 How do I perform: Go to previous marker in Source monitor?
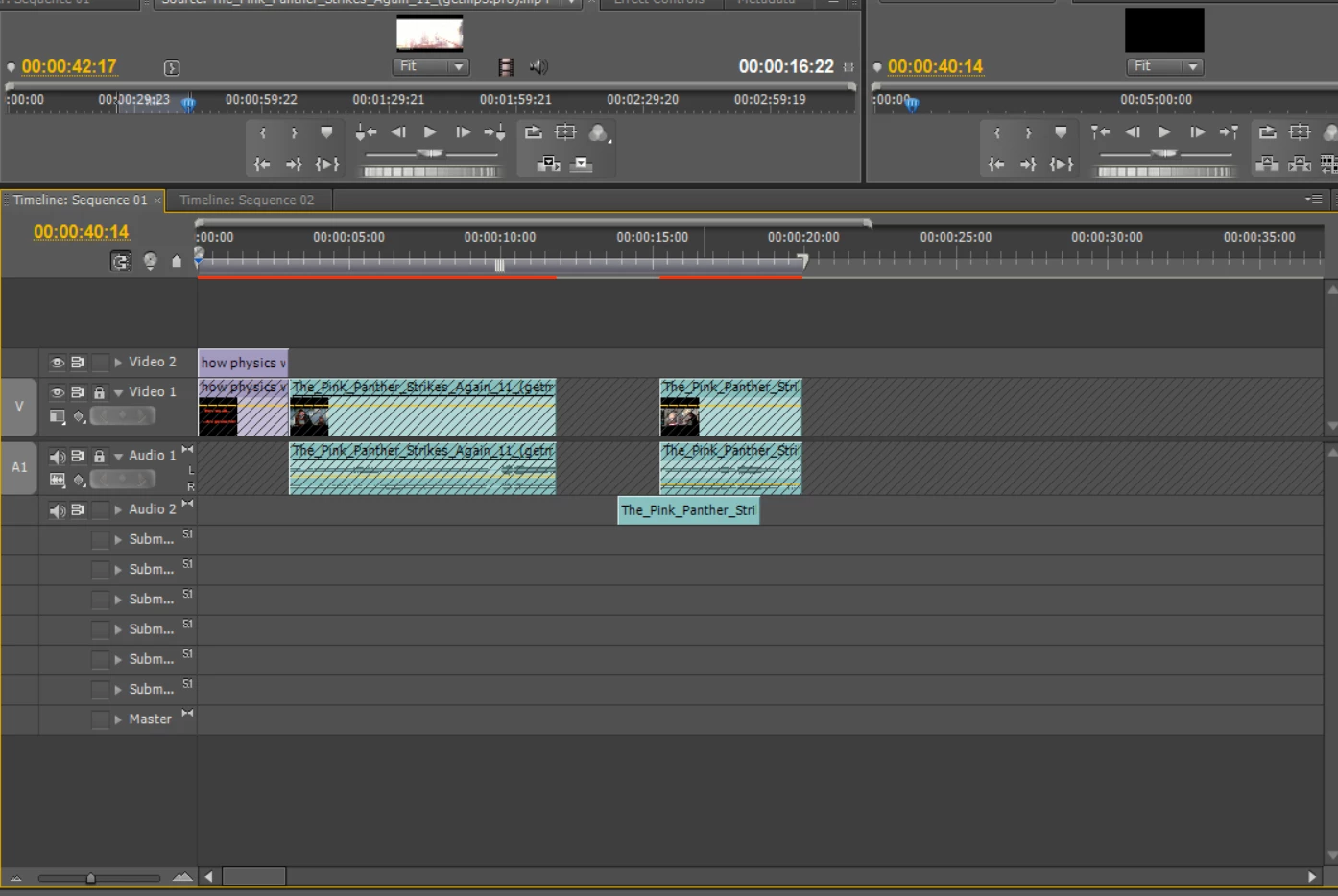click(366, 133)
